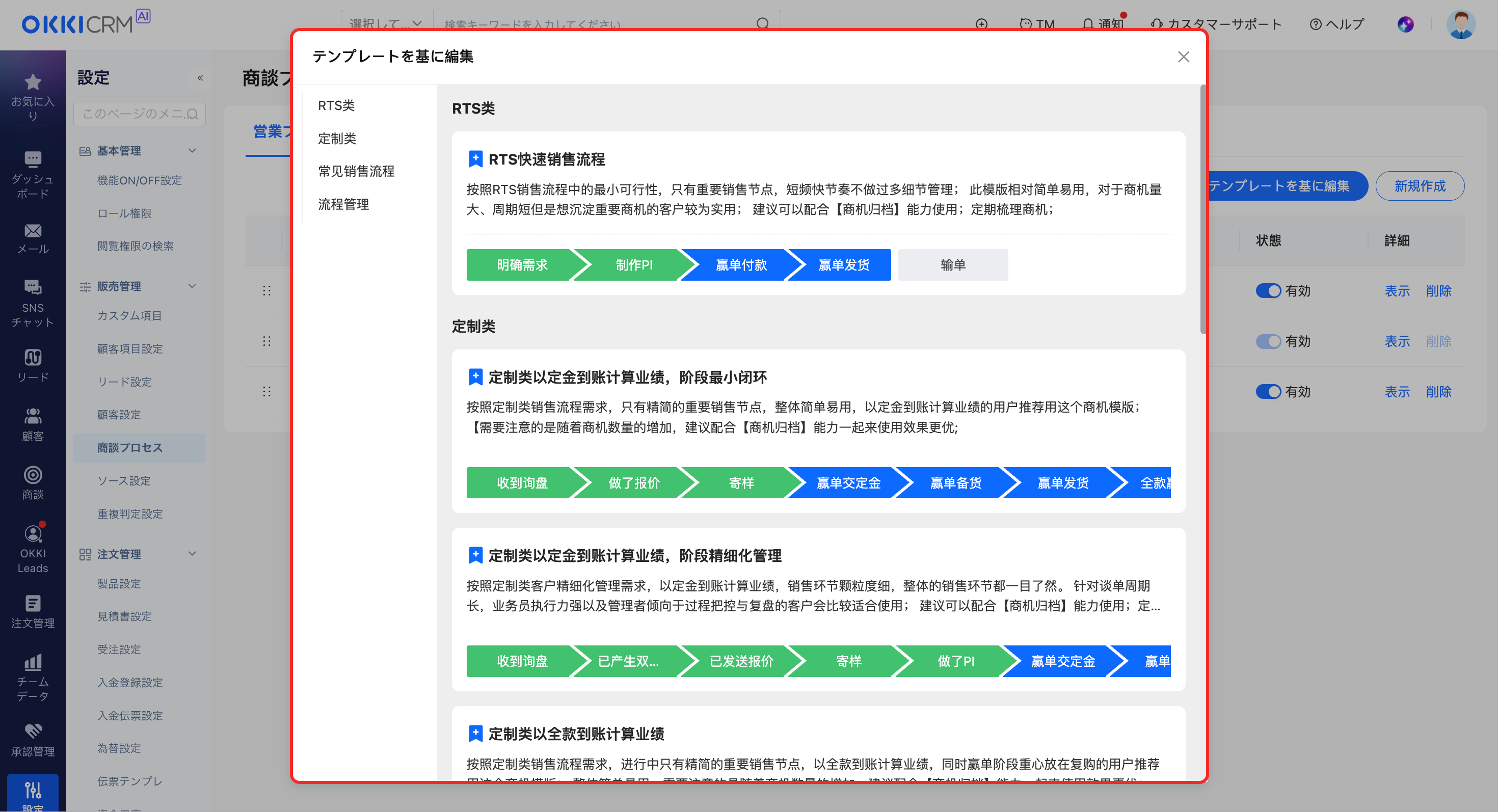Click the purple AI assistant orb icon

[x=1406, y=24]
